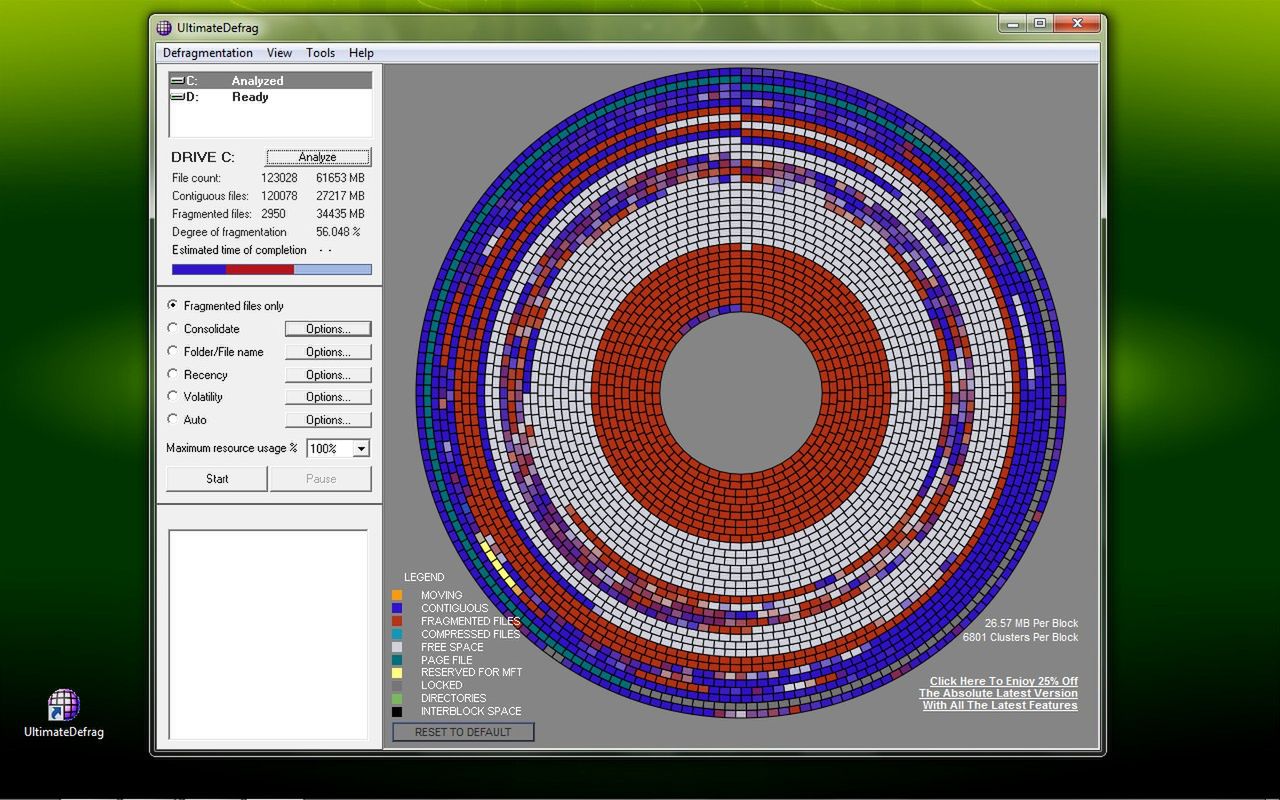Screen dimensions: 1280x800
Task: Click the UltimateDefrag title bar app icon
Action: (164, 27)
